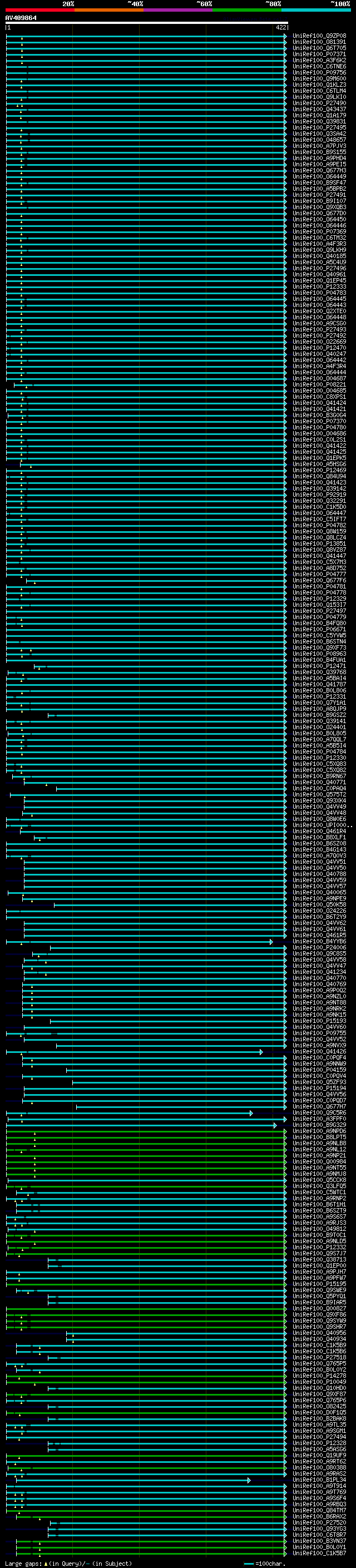The width and height of the screenshot is (356, 1568).
Task: Click the UniRef100_A9PEI5 label
Action: 319,164
